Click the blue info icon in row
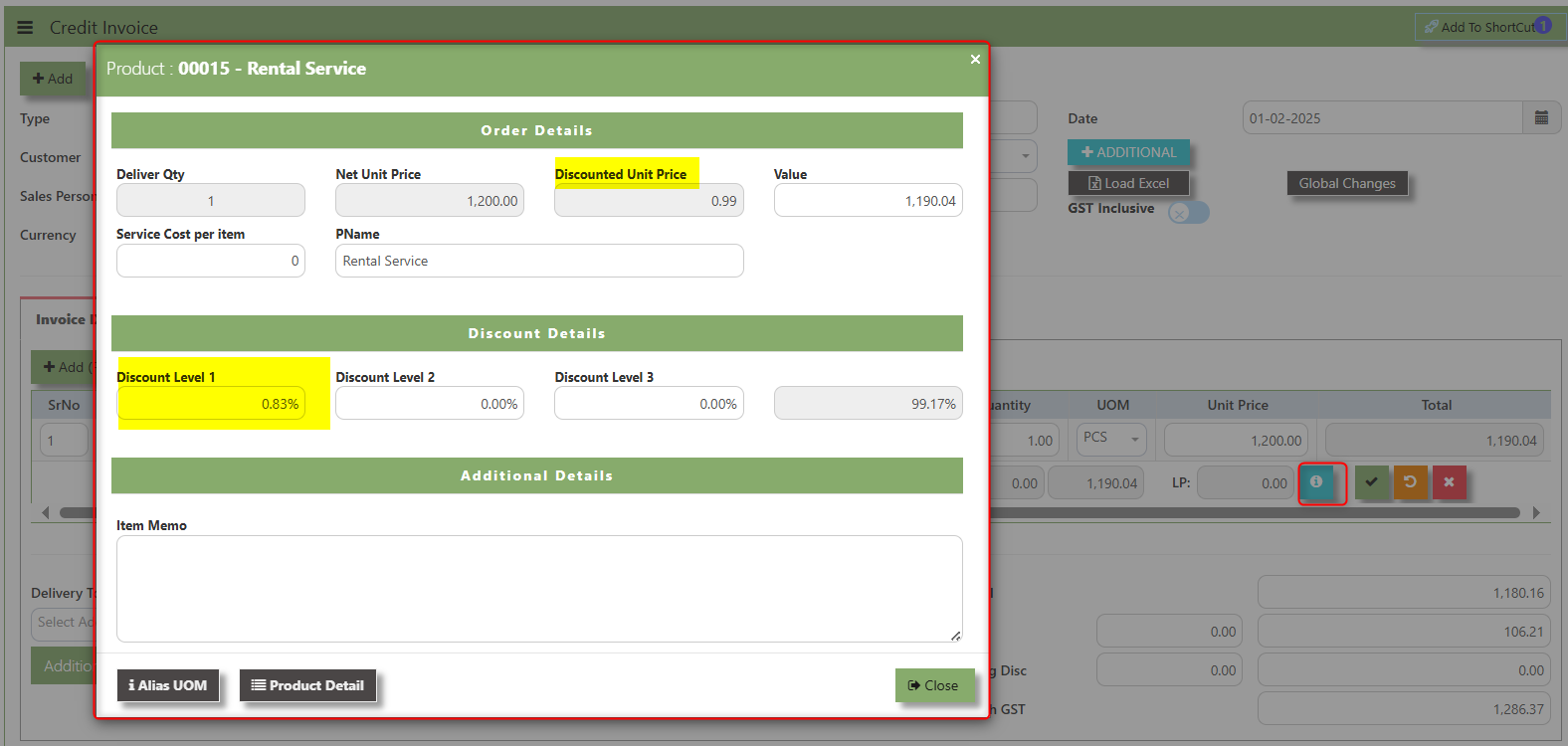Viewport: 1568px width, 746px height. (x=1316, y=482)
